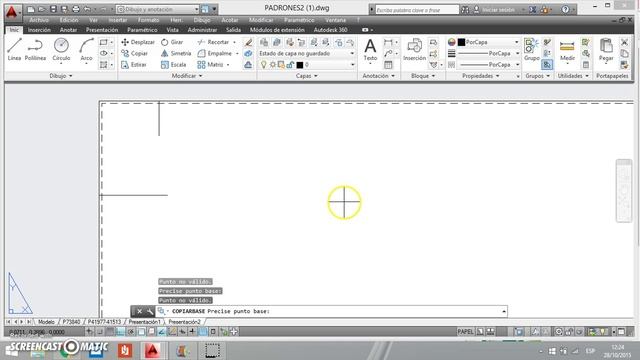Expand the Modificar panel

pyautogui.click(x=187, y=76)
